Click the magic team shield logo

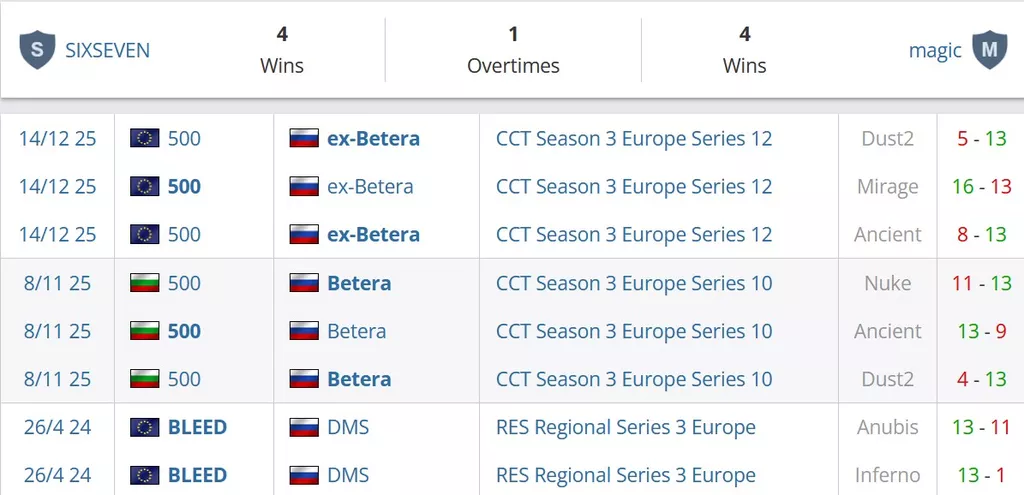(x=989, y=50)
